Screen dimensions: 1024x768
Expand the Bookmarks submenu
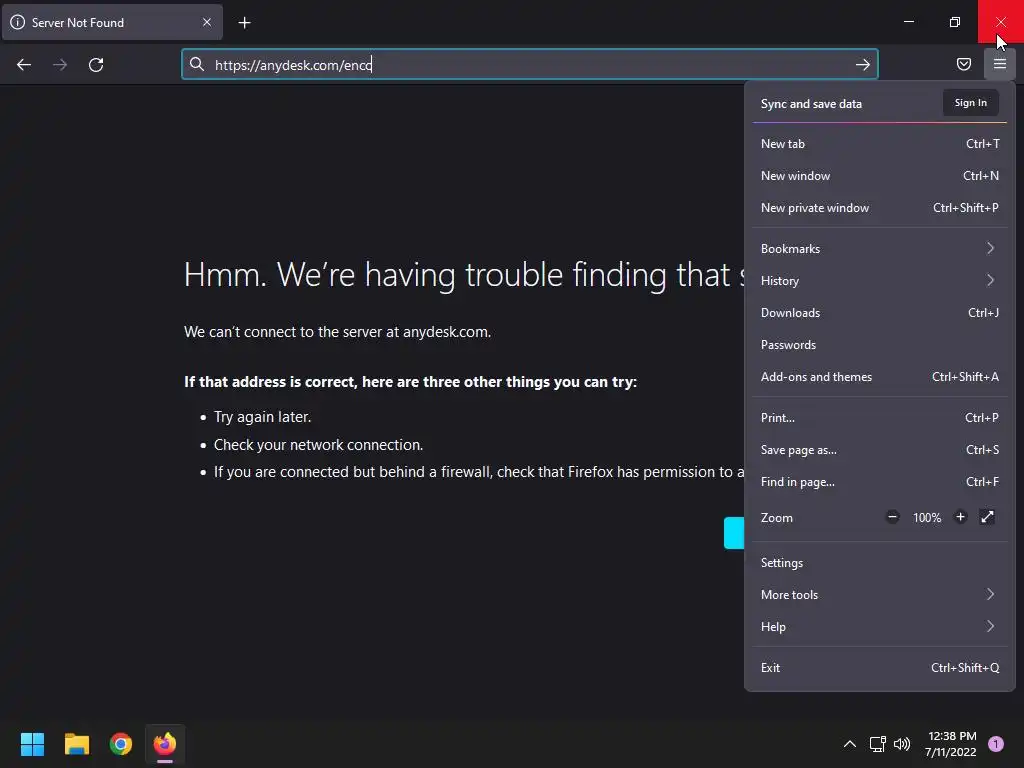[x=880, y=249]
